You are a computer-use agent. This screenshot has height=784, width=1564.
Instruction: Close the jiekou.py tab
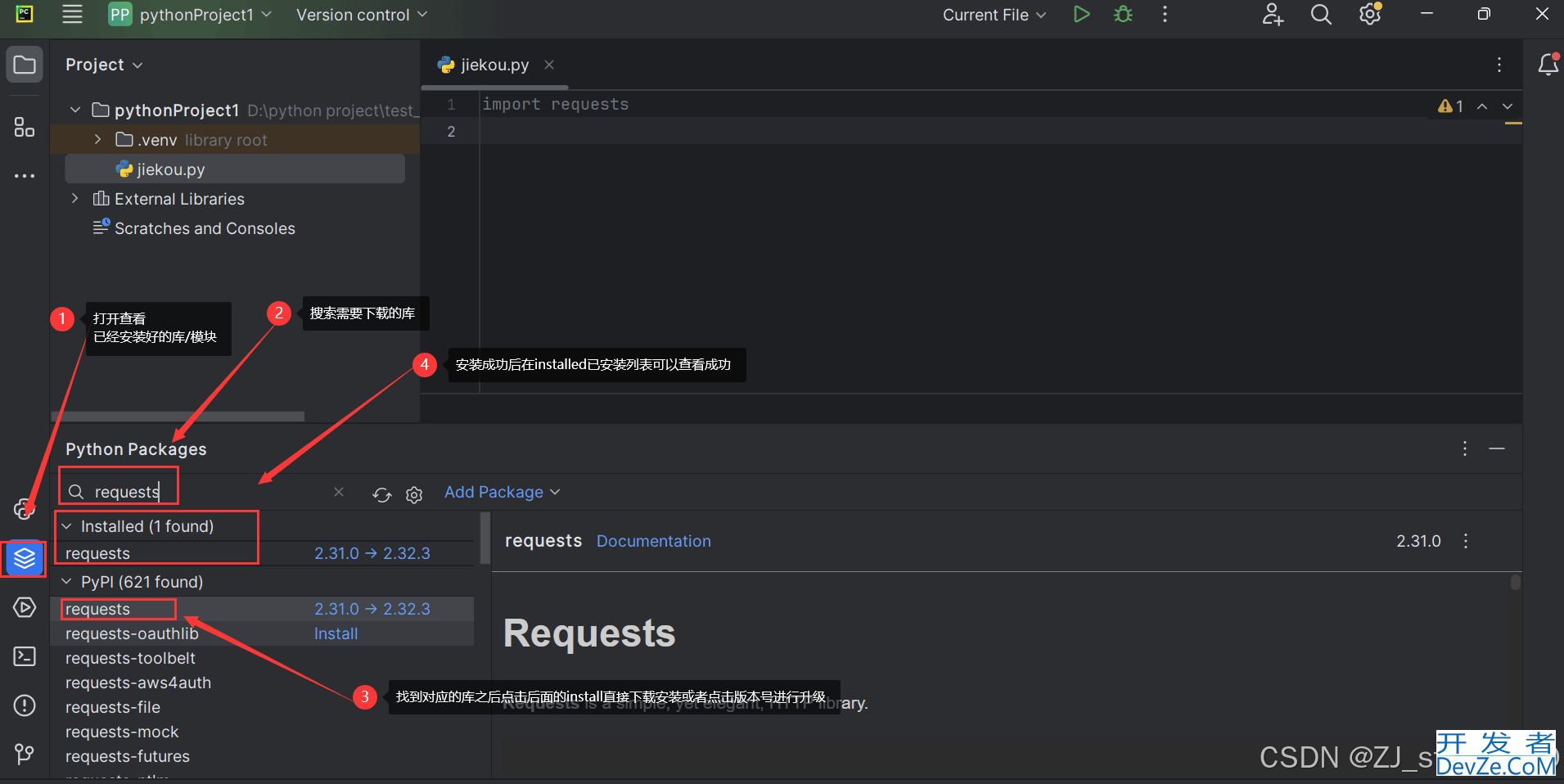click(549, 65)
